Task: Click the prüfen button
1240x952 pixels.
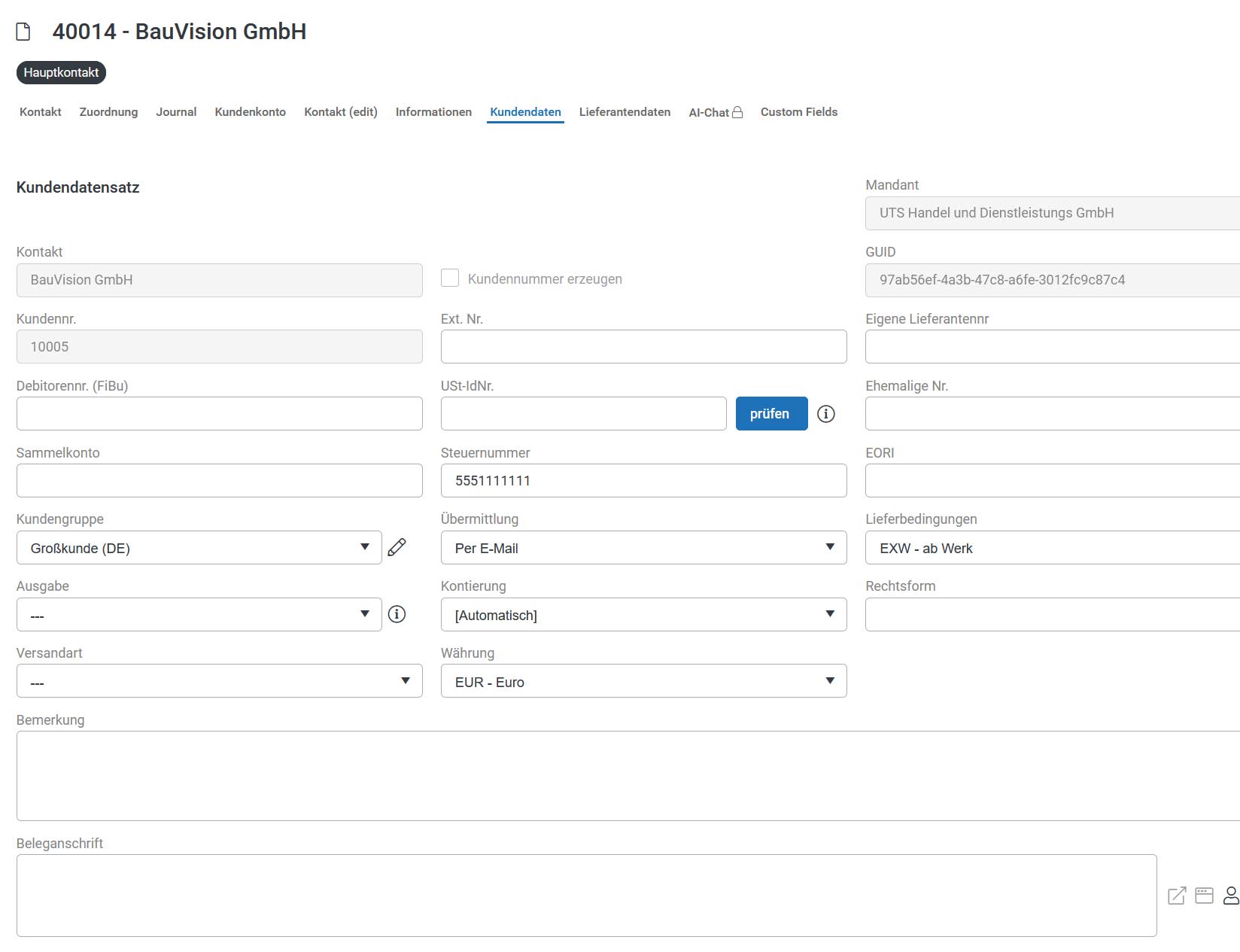Action: pos(771,414)
